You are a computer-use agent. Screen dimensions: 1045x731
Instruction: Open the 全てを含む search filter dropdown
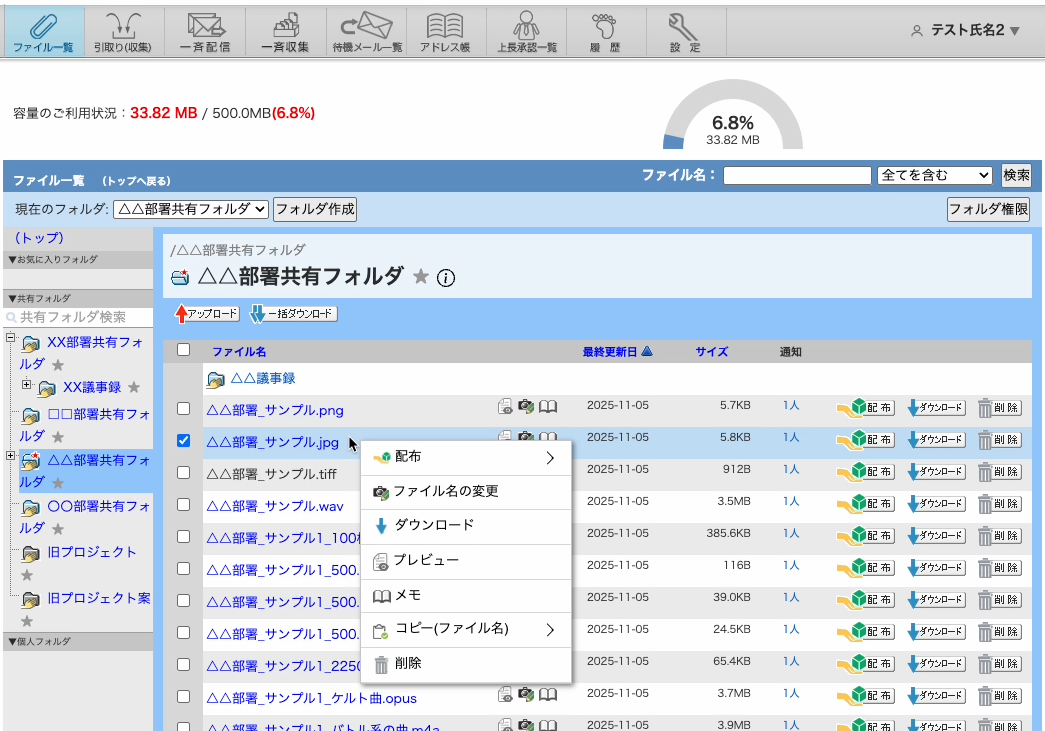[933, 175]
